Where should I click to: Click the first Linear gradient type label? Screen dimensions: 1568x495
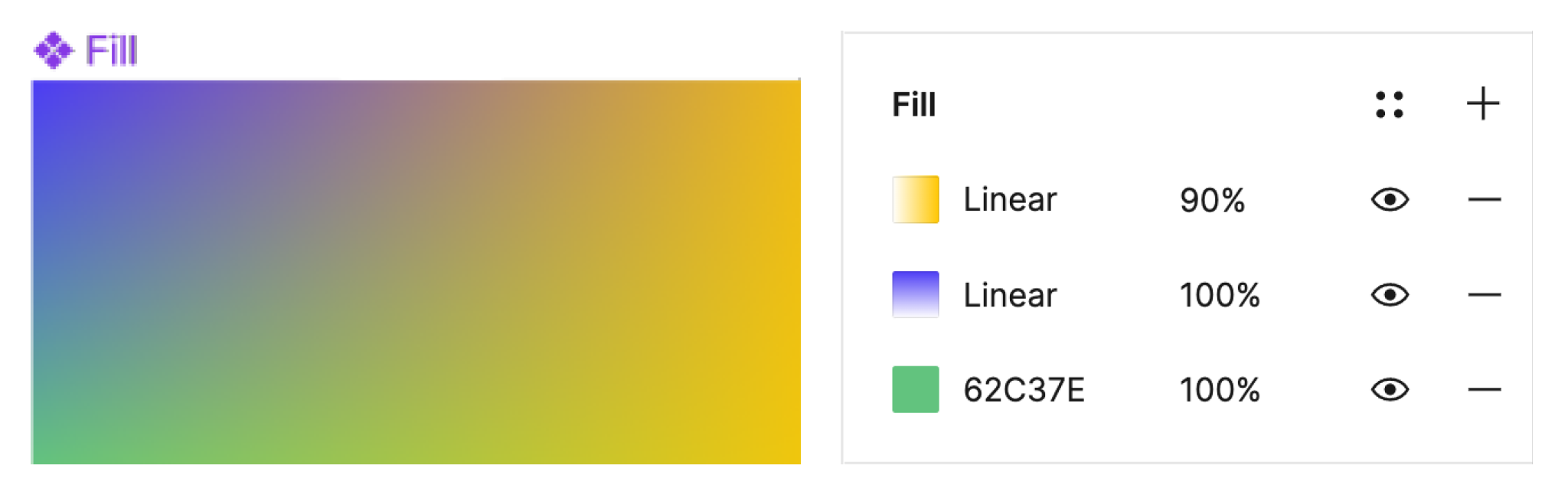[x=1010, y=200]
